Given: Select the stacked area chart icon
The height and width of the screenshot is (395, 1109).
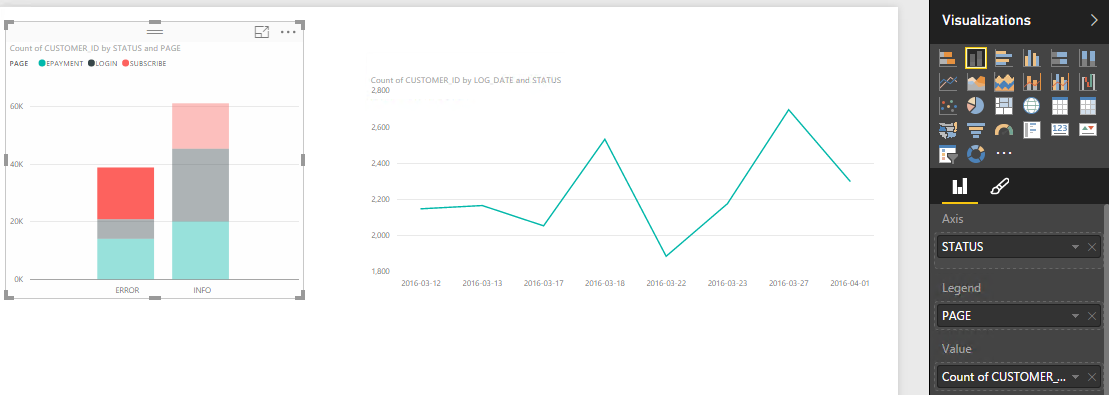Looking at the screenshot, I should tap(1004, 82).
